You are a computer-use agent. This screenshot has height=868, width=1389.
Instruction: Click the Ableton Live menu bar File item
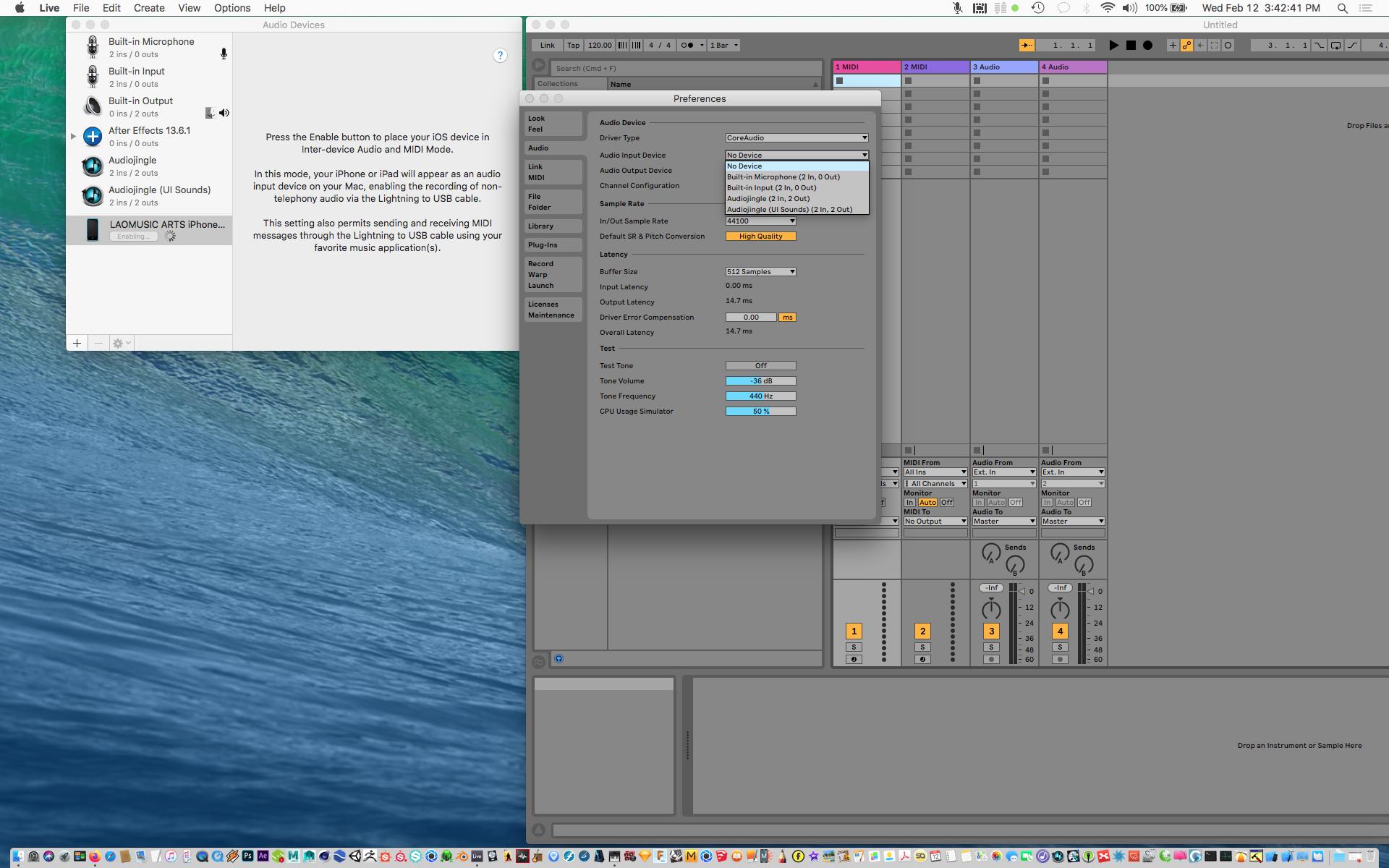[80, 8]
